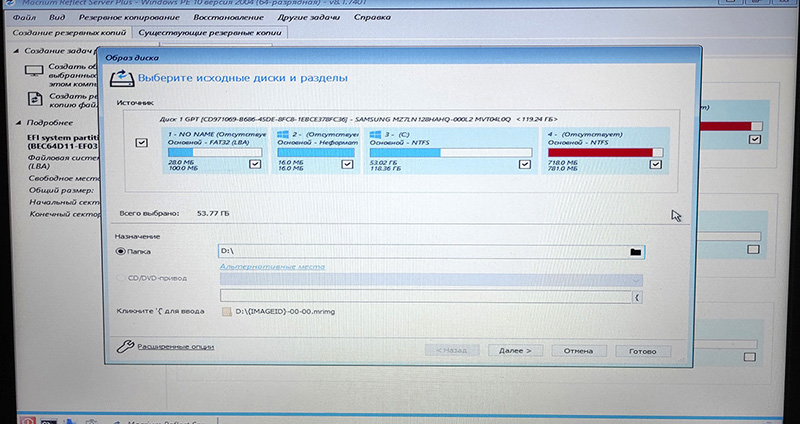The height and width of the screenshot is (424, 800).
Task: Click the Windows logo on partition 3 (C:)
Action: click(x=376, y=133)
